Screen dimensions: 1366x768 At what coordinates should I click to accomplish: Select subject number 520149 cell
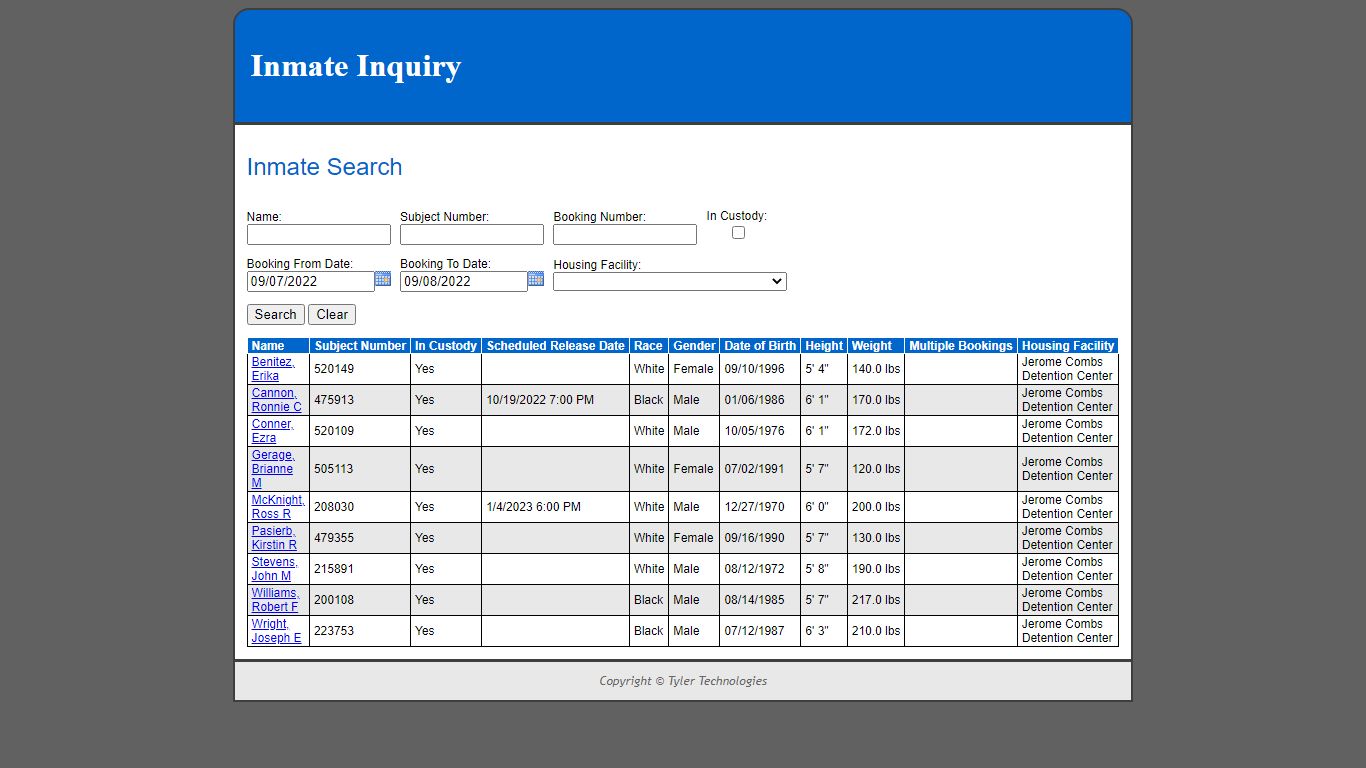point(360,369)
